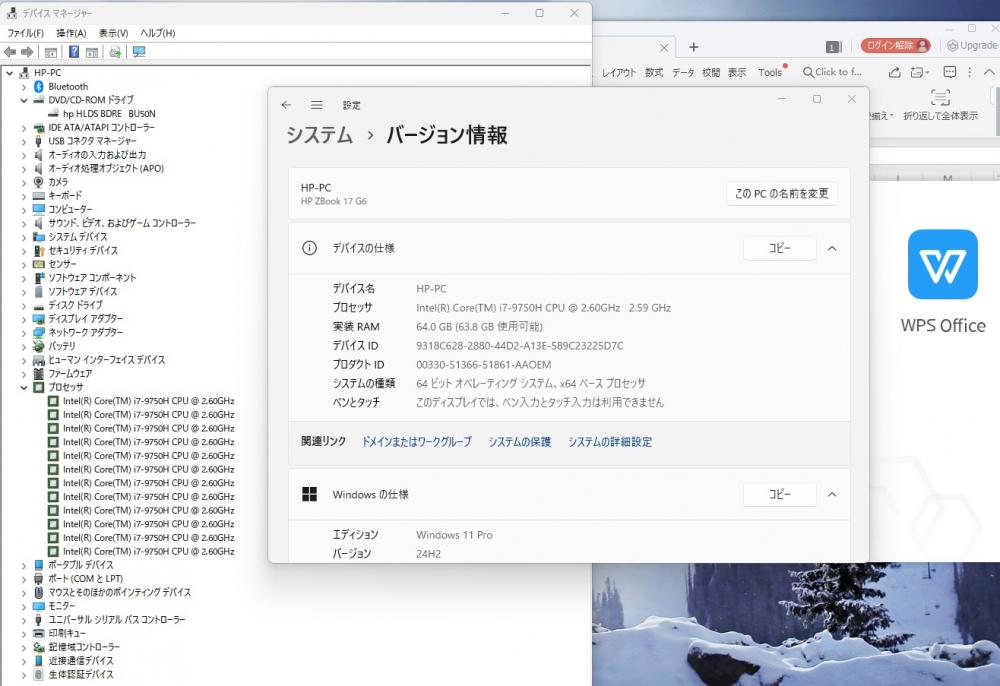Click the pane icon right of the Help icon

92,52
